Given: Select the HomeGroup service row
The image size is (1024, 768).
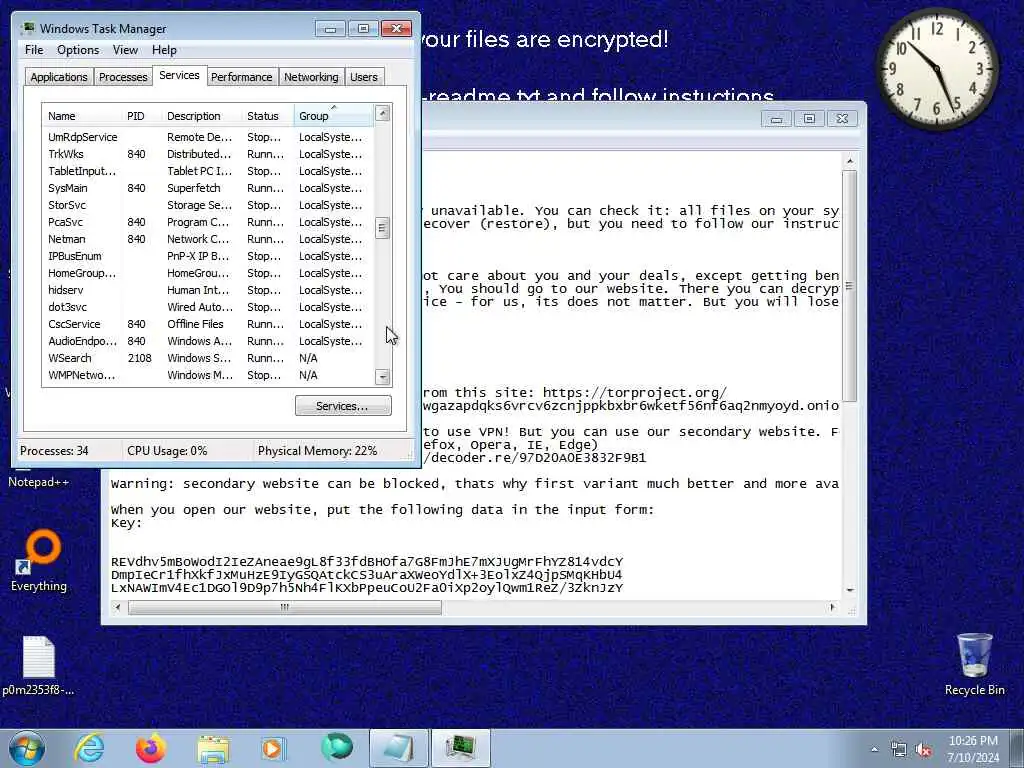Looking at the screenshot, I should tap(208, 273).
